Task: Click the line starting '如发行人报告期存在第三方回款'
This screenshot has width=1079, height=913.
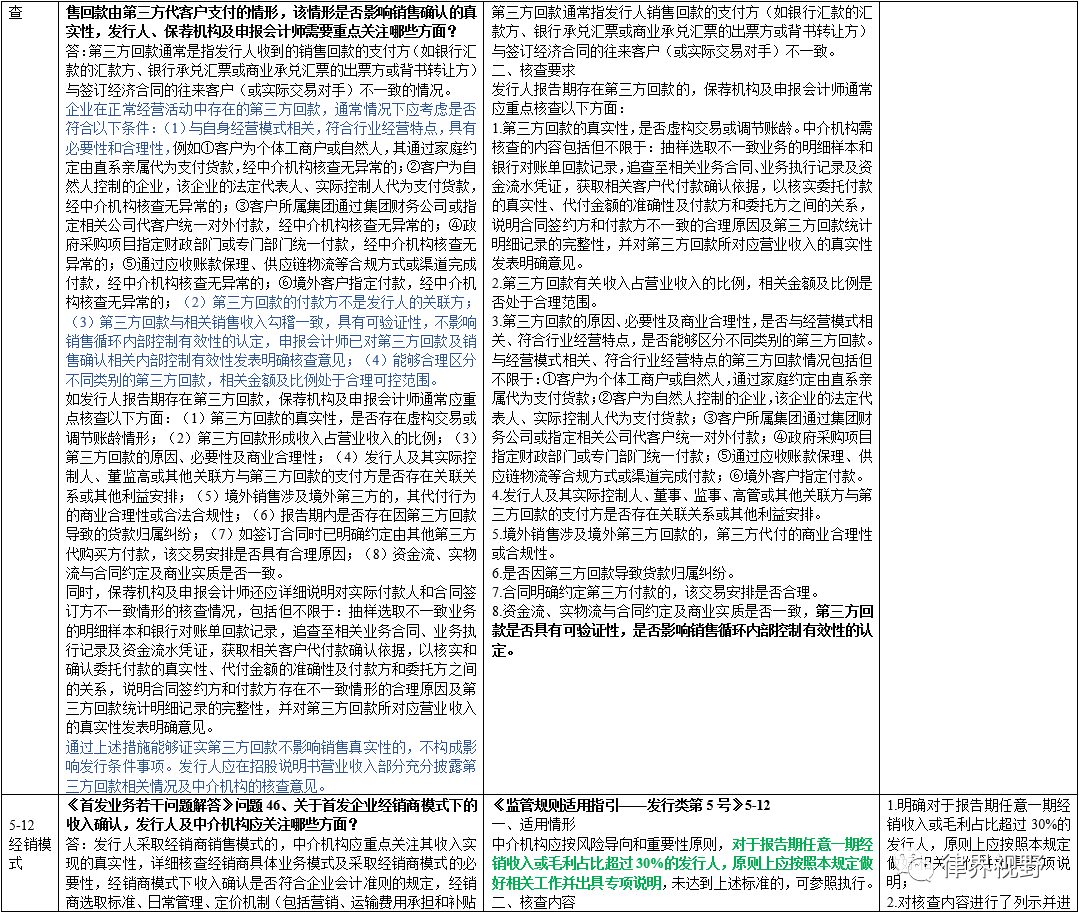Action: tap(271, 399)
